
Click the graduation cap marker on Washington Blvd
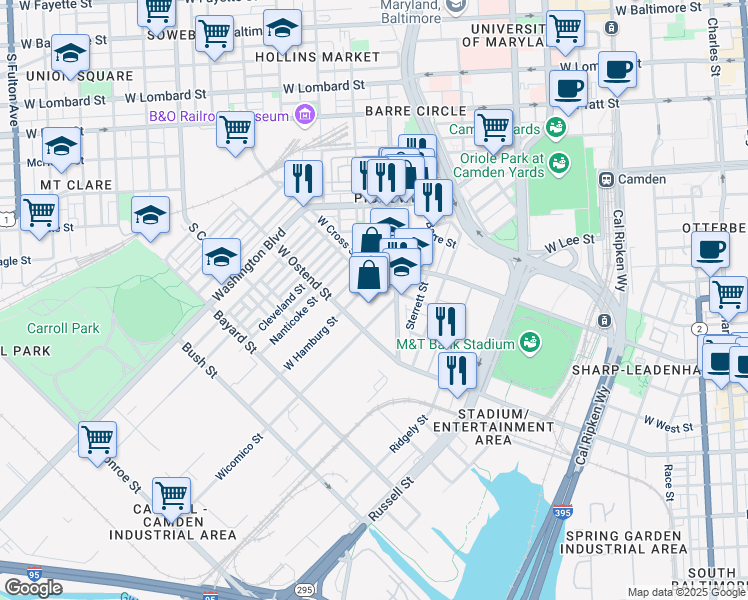click(x=221, y=258)
